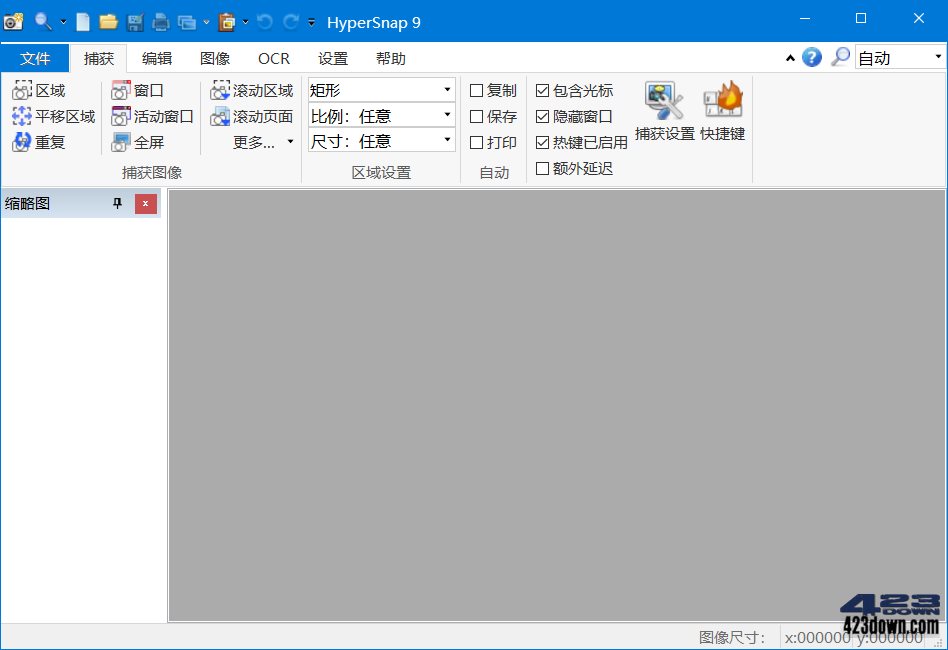948x650 pixels.
Task: Open 快捷键 hotkeys configuration
Action: (x=722, y=111)
